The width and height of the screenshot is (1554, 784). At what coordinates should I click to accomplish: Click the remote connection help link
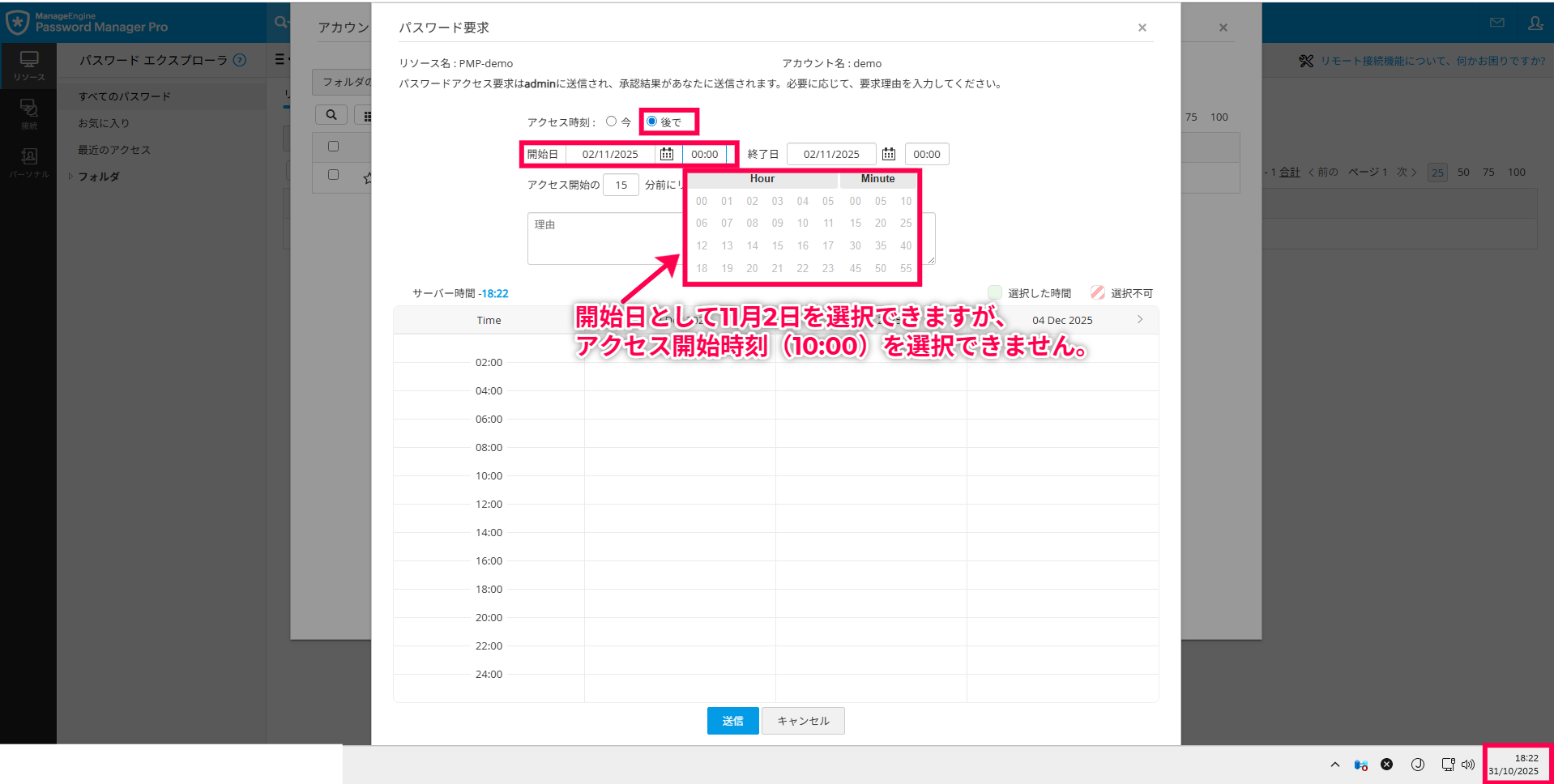point(1432,61)
